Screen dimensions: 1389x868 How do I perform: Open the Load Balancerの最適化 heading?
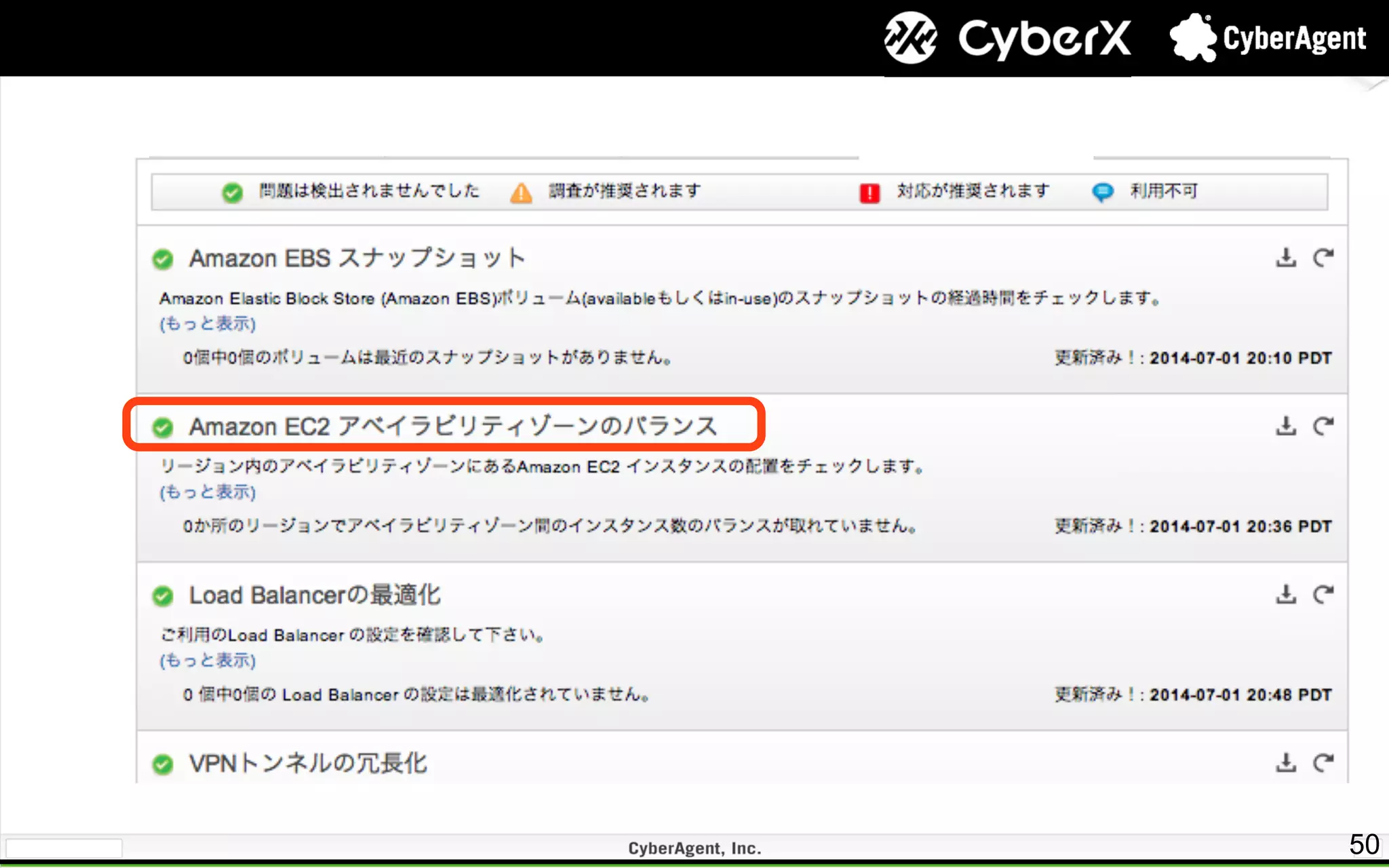click(x=315, y=595)
